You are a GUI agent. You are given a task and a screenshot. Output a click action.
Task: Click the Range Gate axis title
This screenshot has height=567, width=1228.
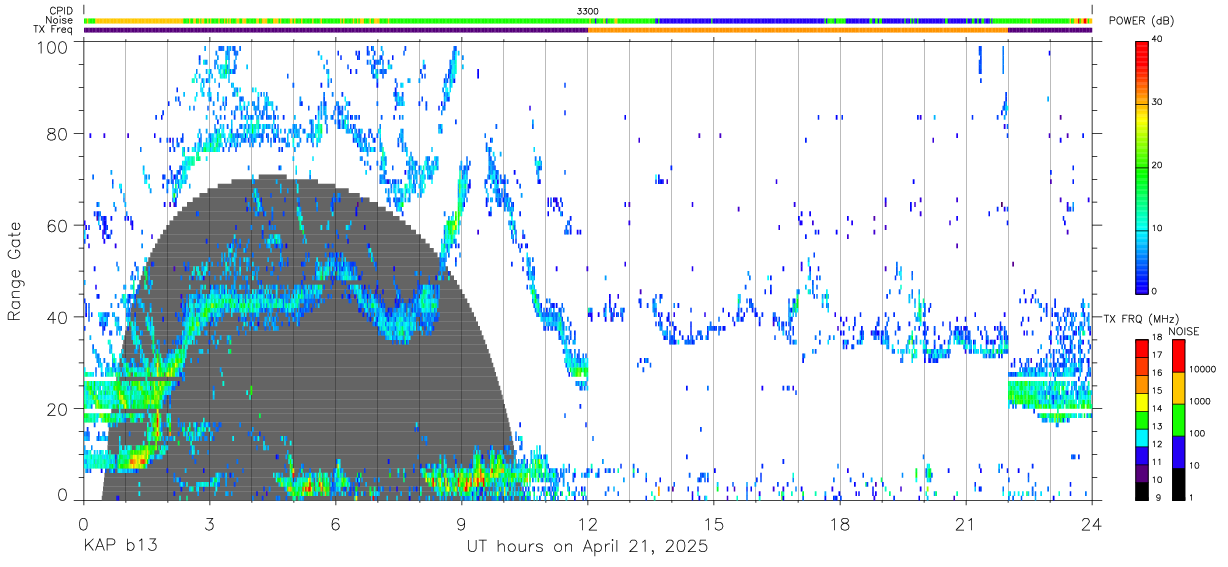click(x=15, y=271)
